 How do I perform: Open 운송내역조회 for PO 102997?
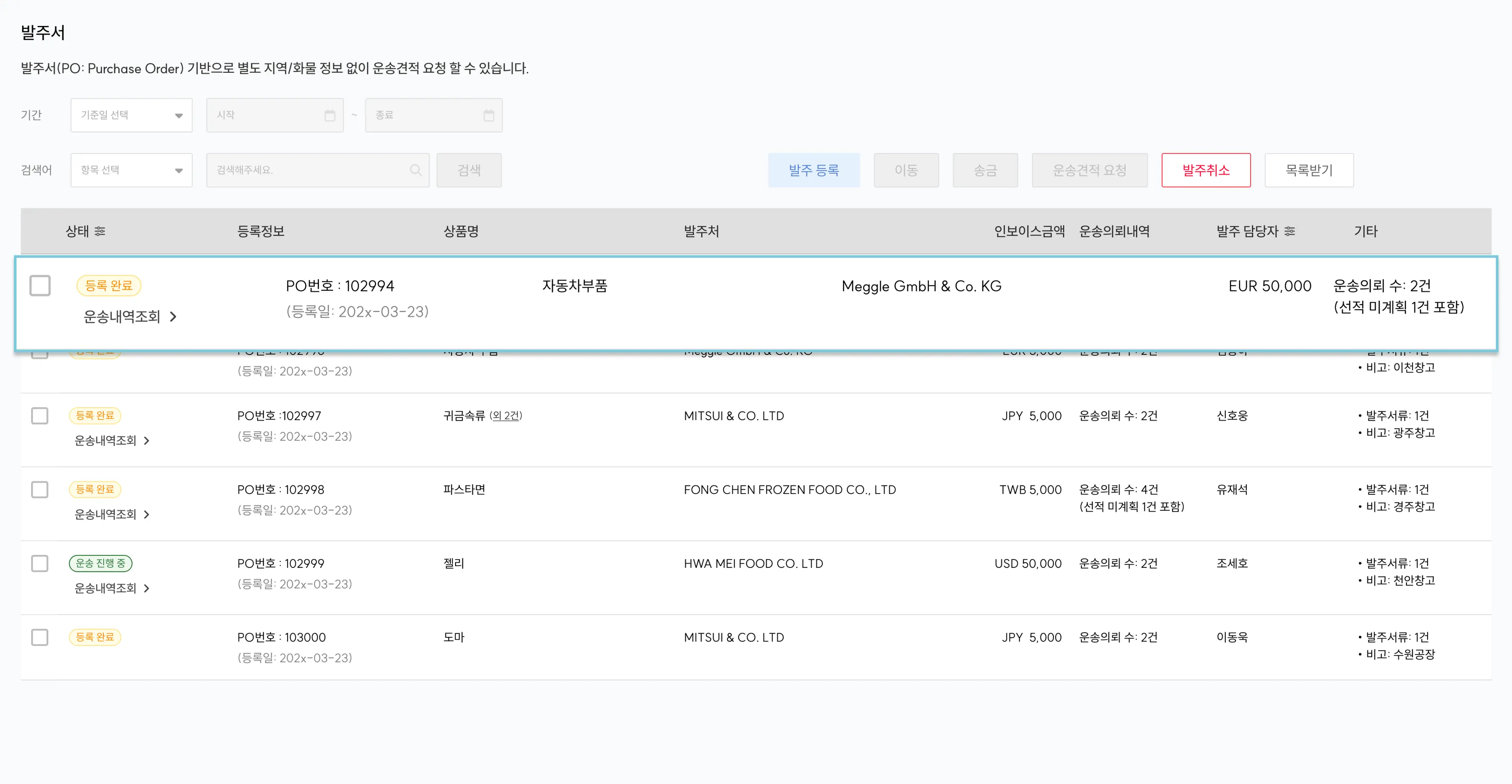112,441
